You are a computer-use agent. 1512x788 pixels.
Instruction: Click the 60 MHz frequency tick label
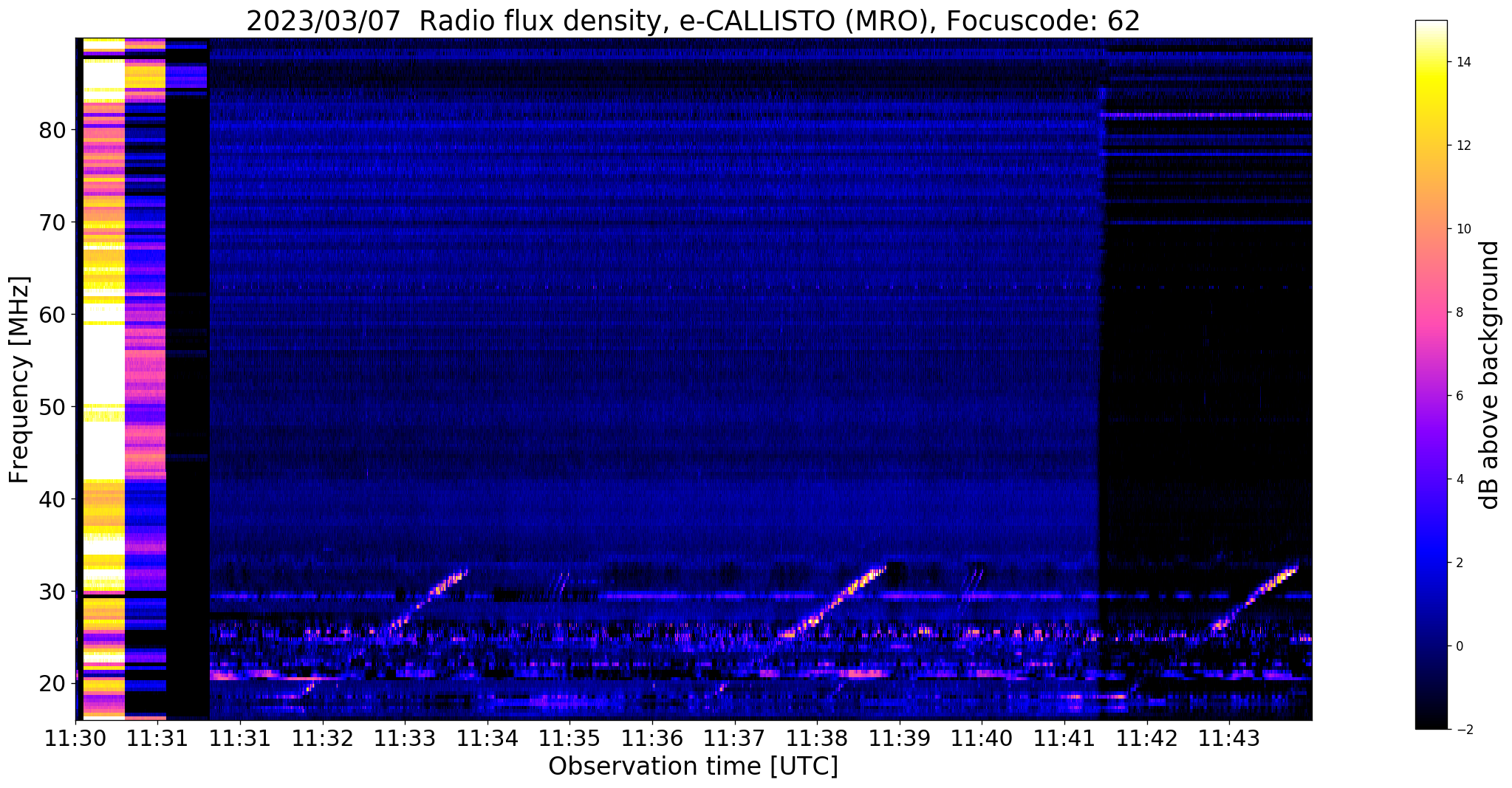tap(52, 315)
